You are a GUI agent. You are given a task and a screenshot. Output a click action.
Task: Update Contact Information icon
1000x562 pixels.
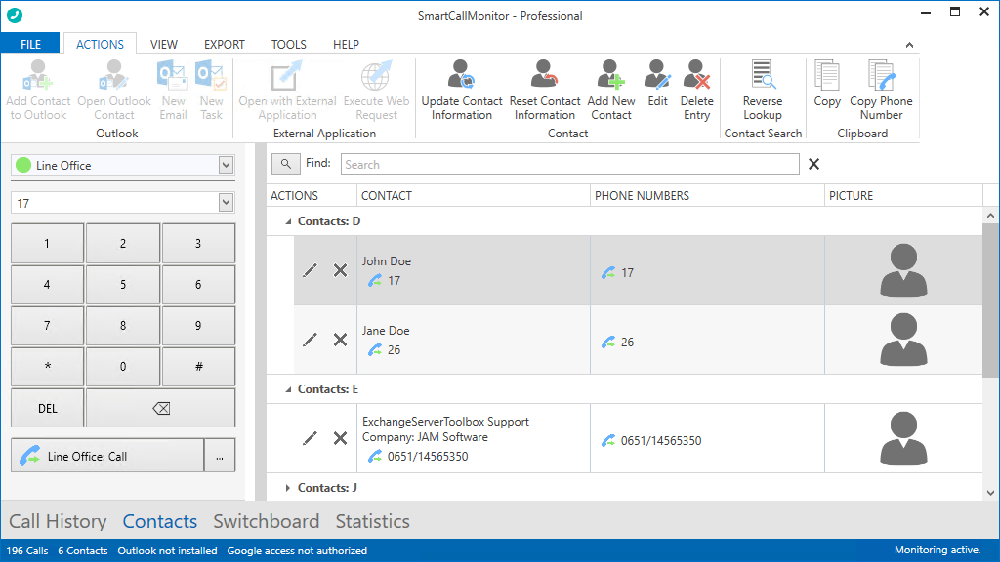click(x=462, y=75)
